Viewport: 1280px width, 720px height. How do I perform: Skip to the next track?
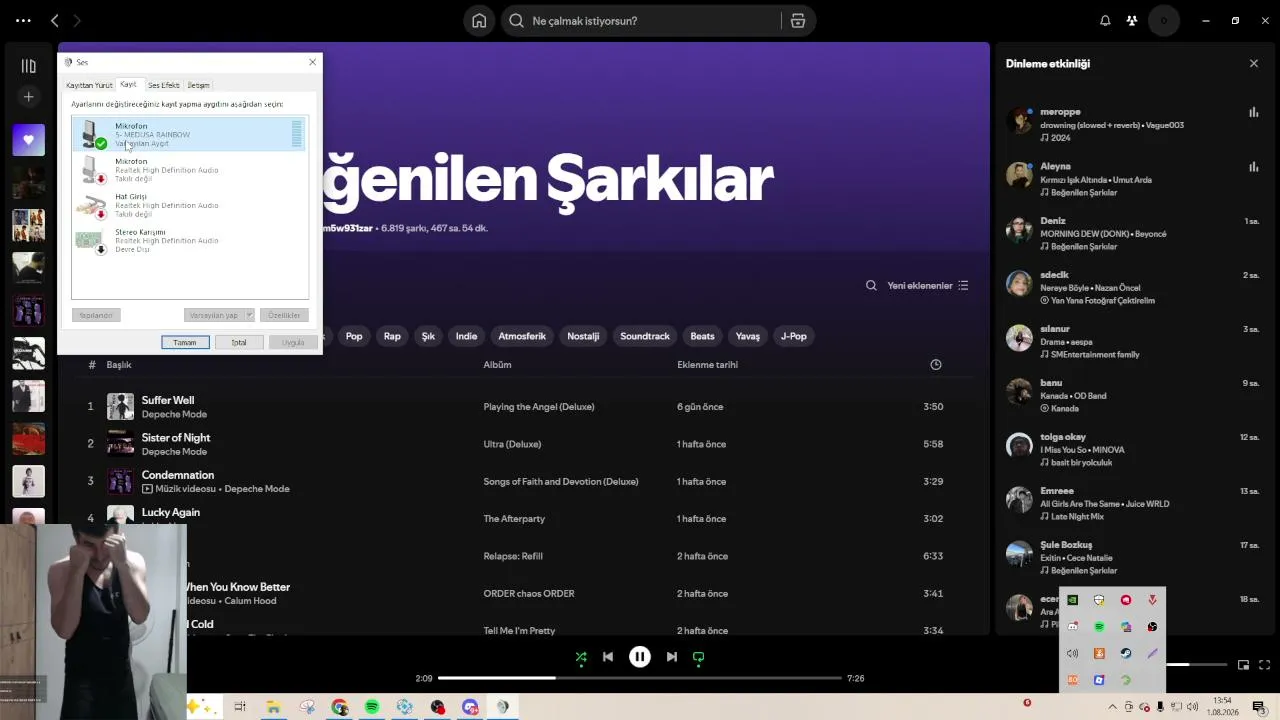(x=672, y=657)
